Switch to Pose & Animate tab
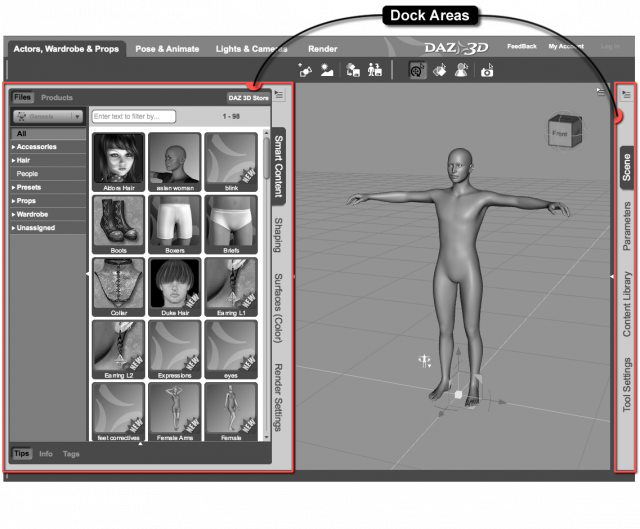The image size is (640, 529). click(x=167, y=49)
